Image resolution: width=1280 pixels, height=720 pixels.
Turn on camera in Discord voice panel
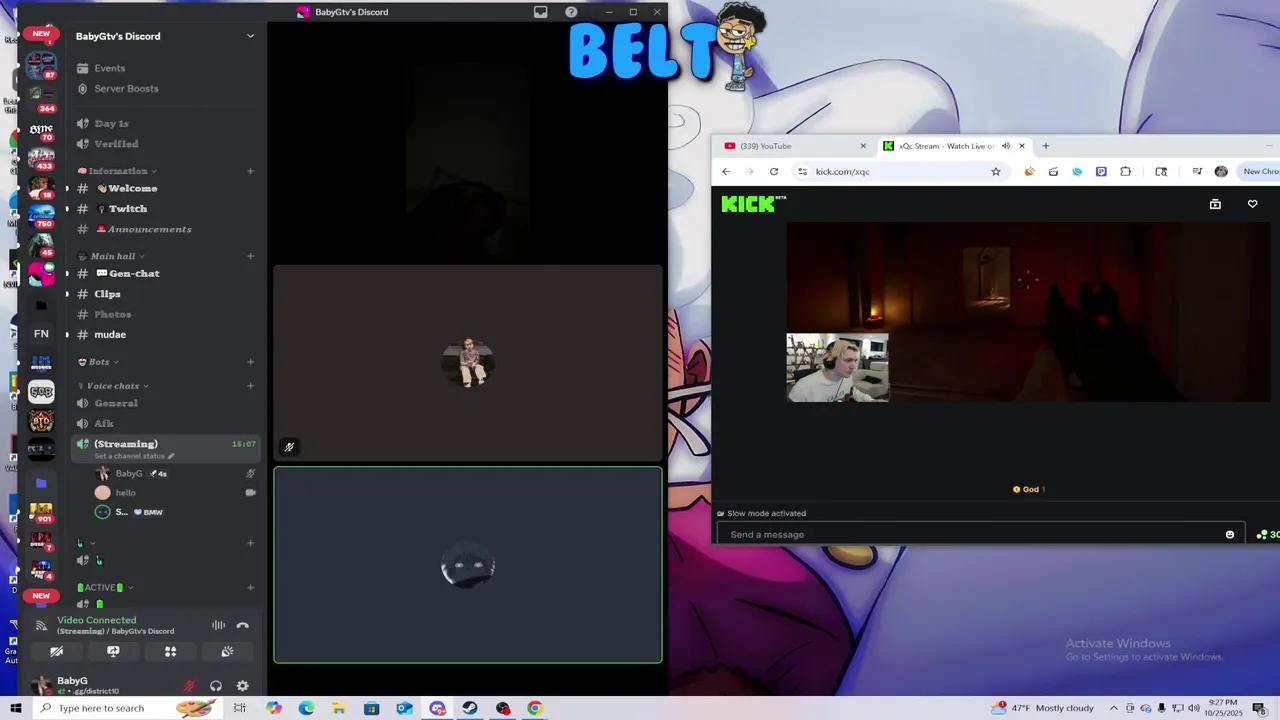point(57,651)
